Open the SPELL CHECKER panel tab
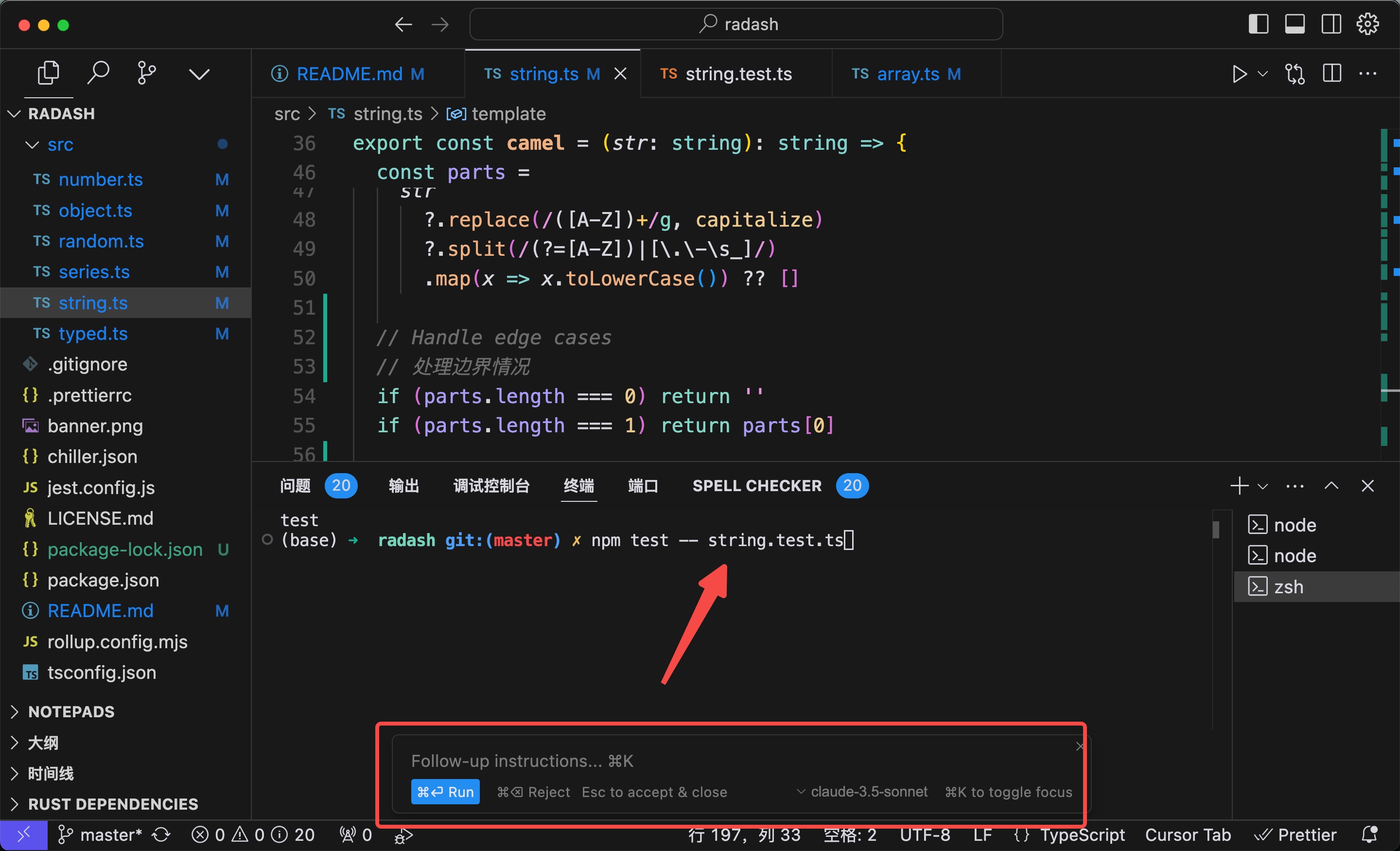The height and width of the screenshot is (851, 1400). 756,485
